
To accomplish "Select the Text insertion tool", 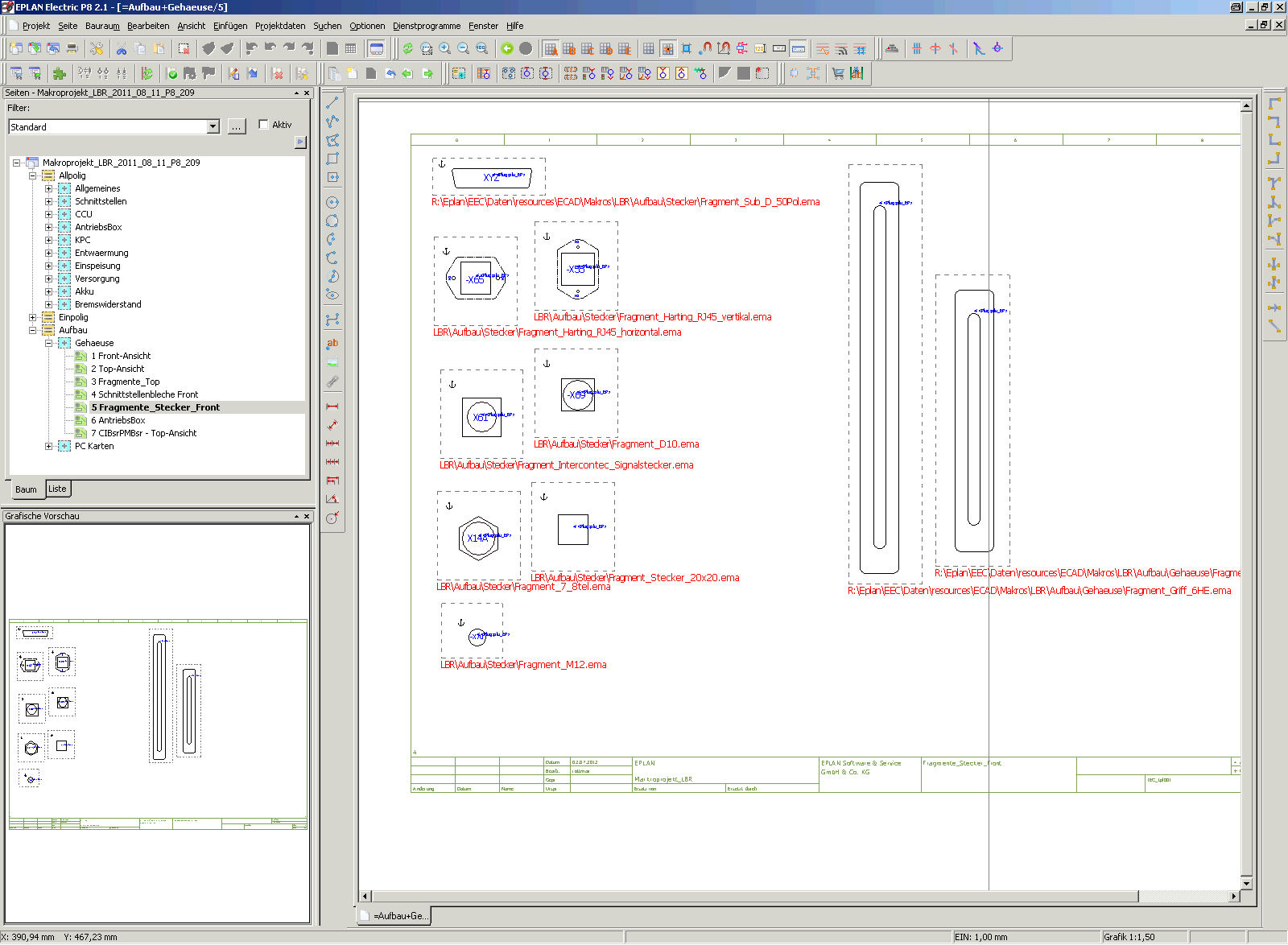I will coord(332,344).
